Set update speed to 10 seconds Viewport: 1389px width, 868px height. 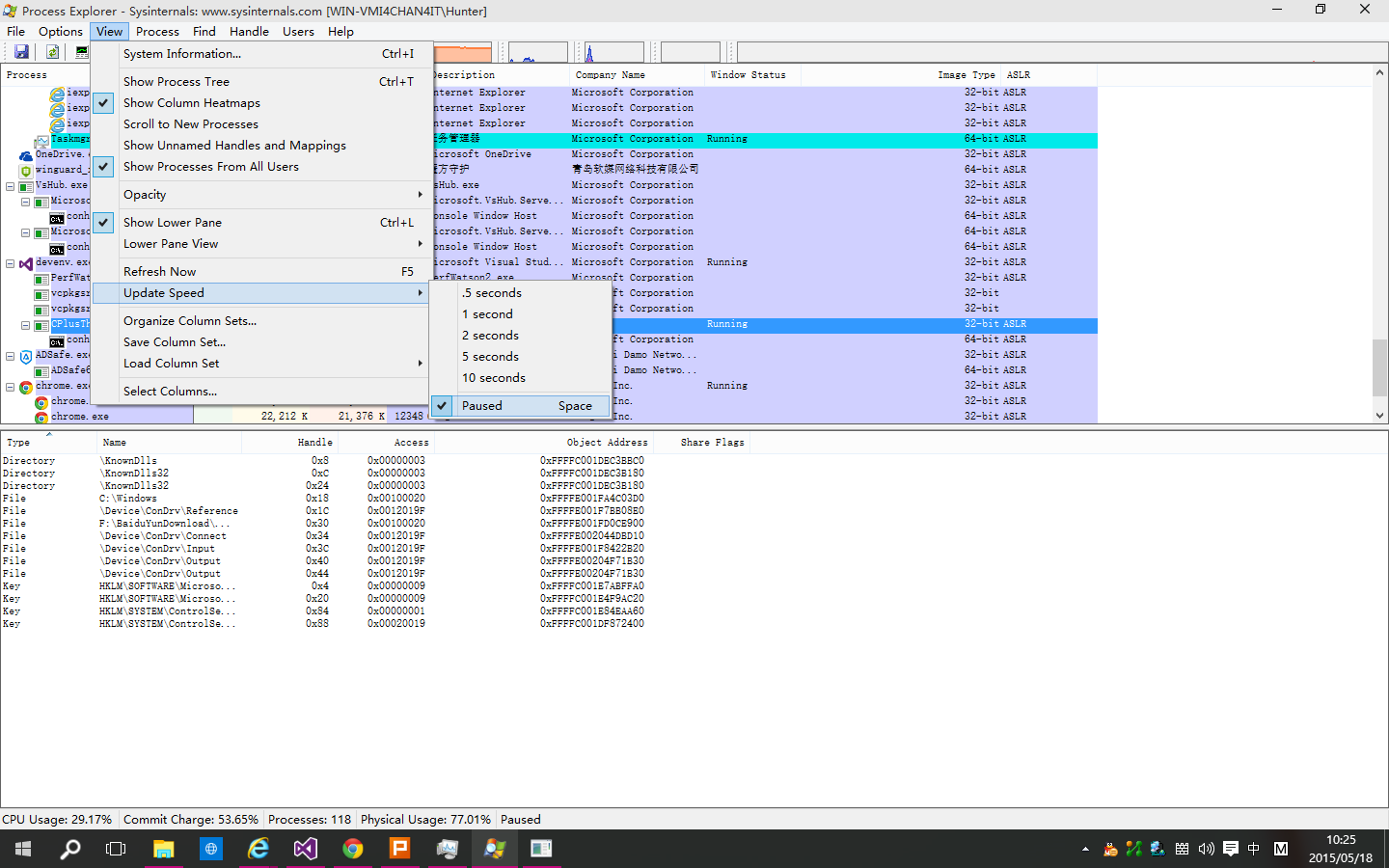[521, 378]
